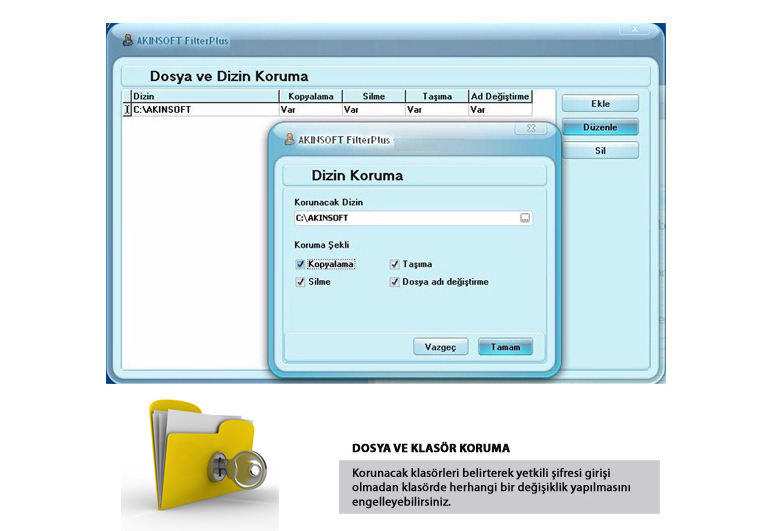Open folder browse button in path field

click(x=525, y=218)
